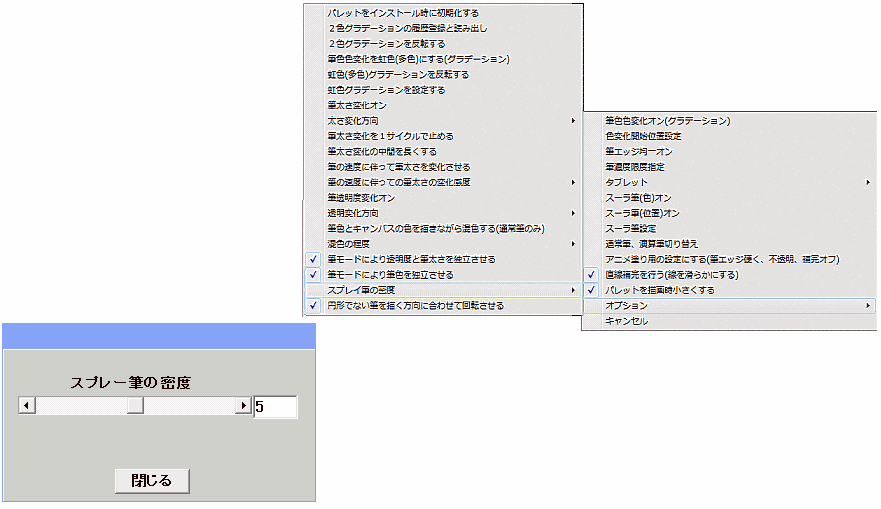Expand the オプション submenu
This screenshot has width=881, height=509.
627,305
